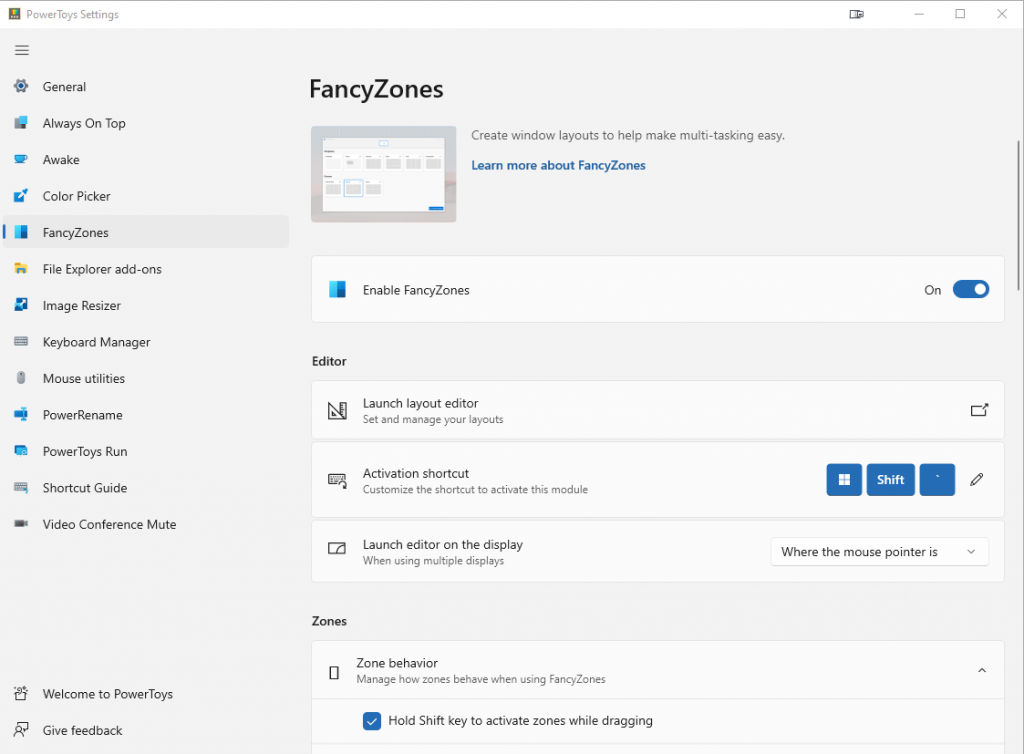
Task: Switch to Color Picker settings
Action: pos(146,196)
